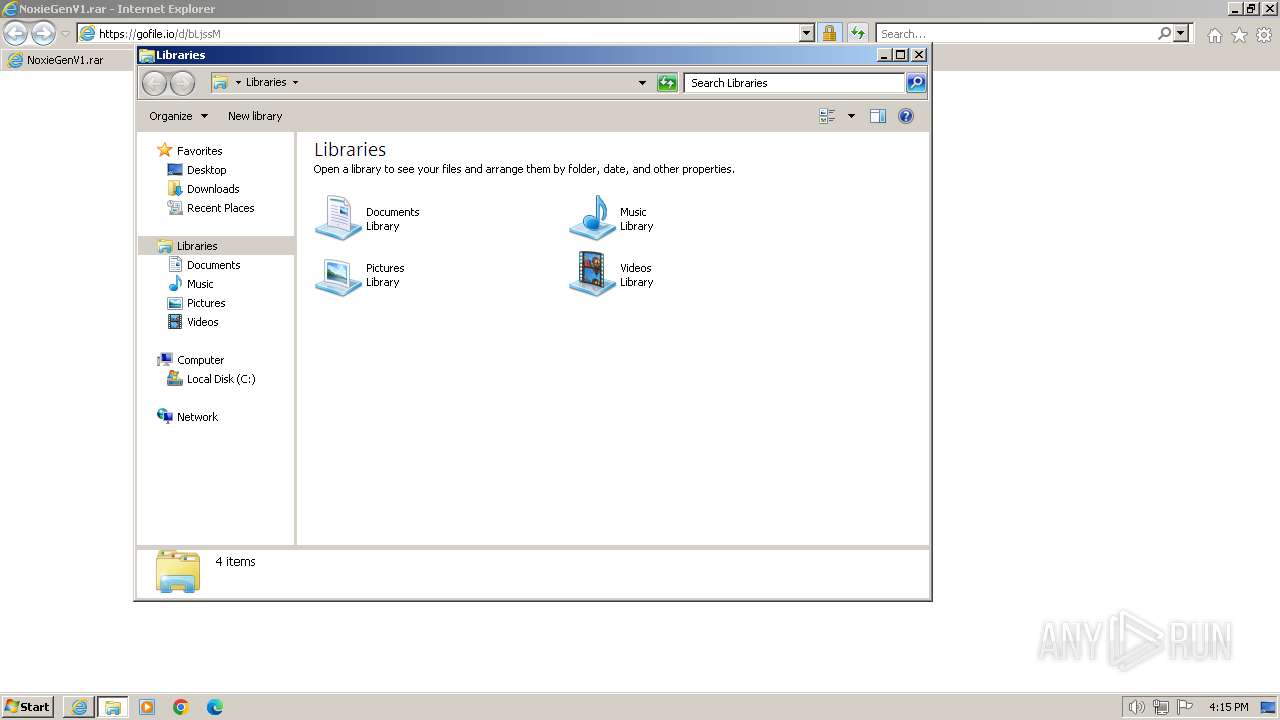
Task: Select Desktop in the Favorites list
Action: (x=206, y=170)
